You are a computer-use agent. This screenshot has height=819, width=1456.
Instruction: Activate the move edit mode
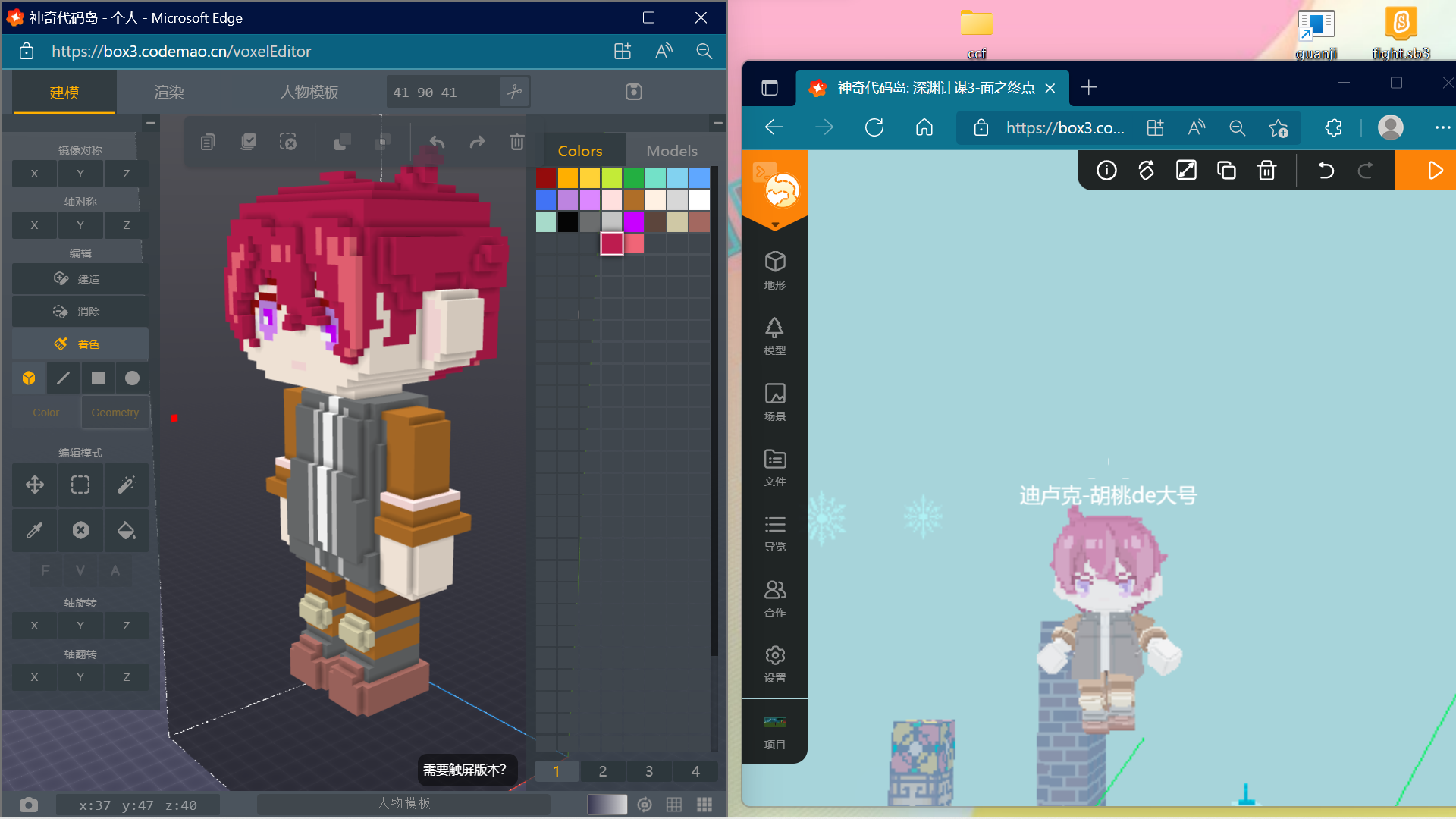click(x=35, y=485)
